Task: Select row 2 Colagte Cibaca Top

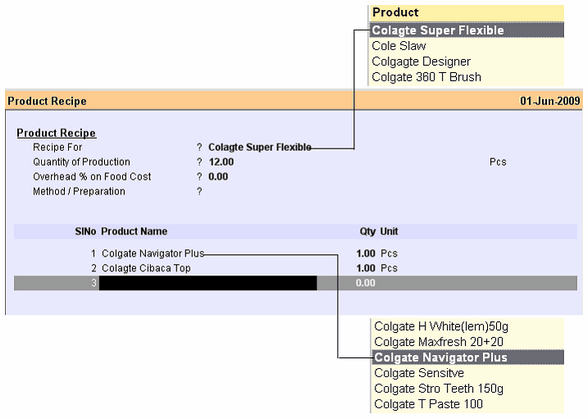Action: point(146,268)
